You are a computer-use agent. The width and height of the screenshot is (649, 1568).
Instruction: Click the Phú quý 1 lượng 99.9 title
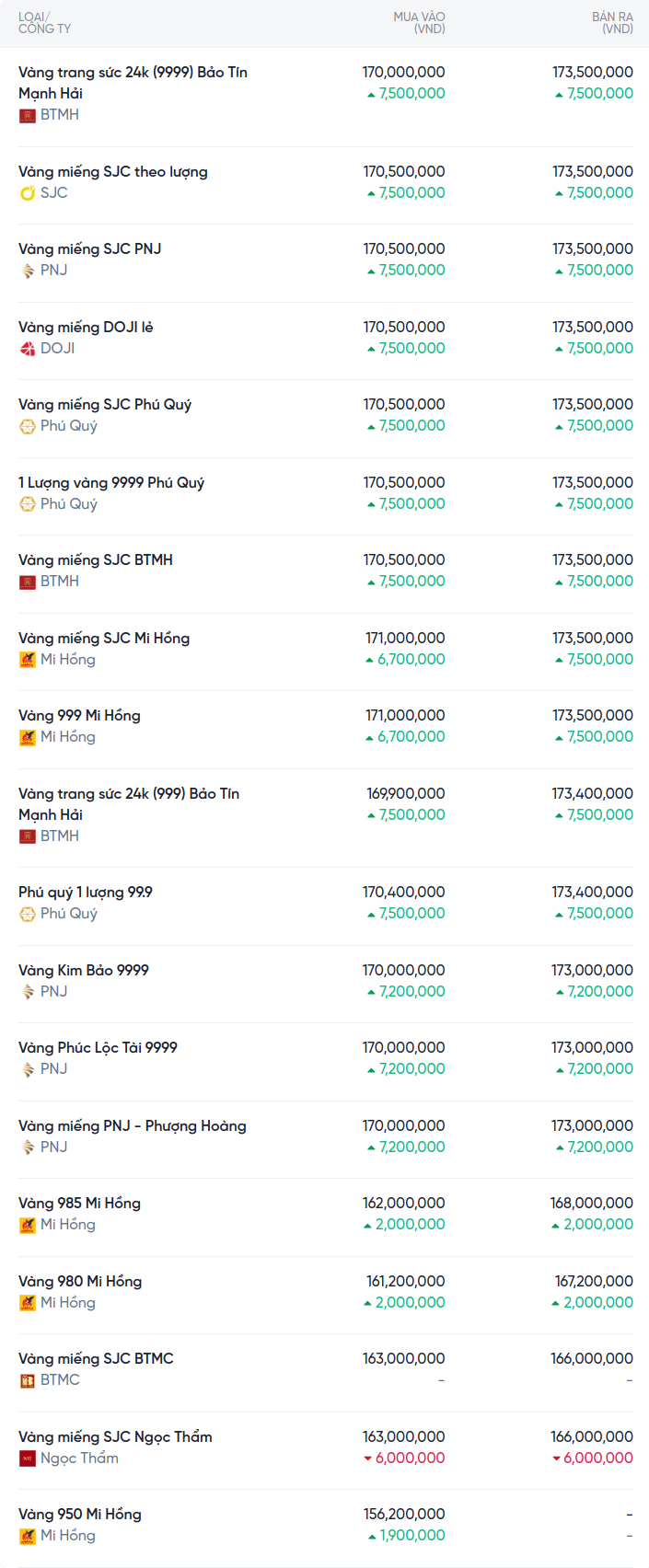pyautogui.click(x=86, y=893)
